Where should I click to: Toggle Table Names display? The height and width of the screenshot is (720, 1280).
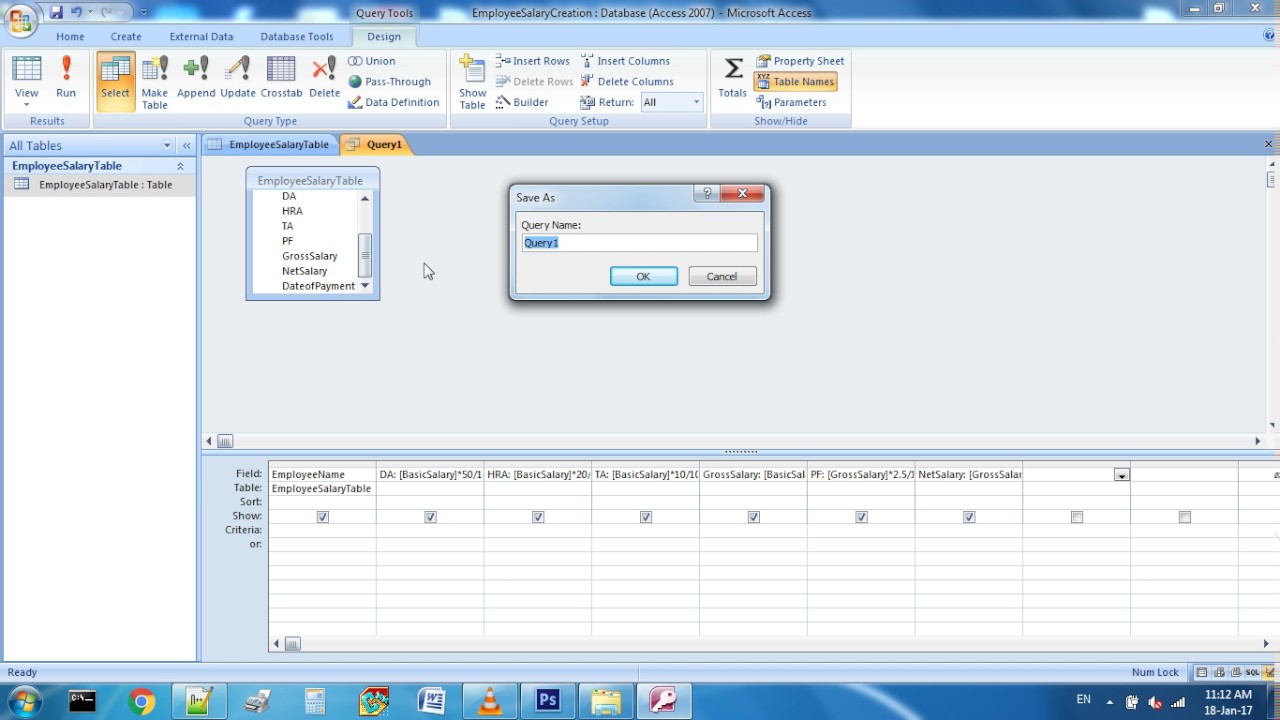[x=795, y=82]
